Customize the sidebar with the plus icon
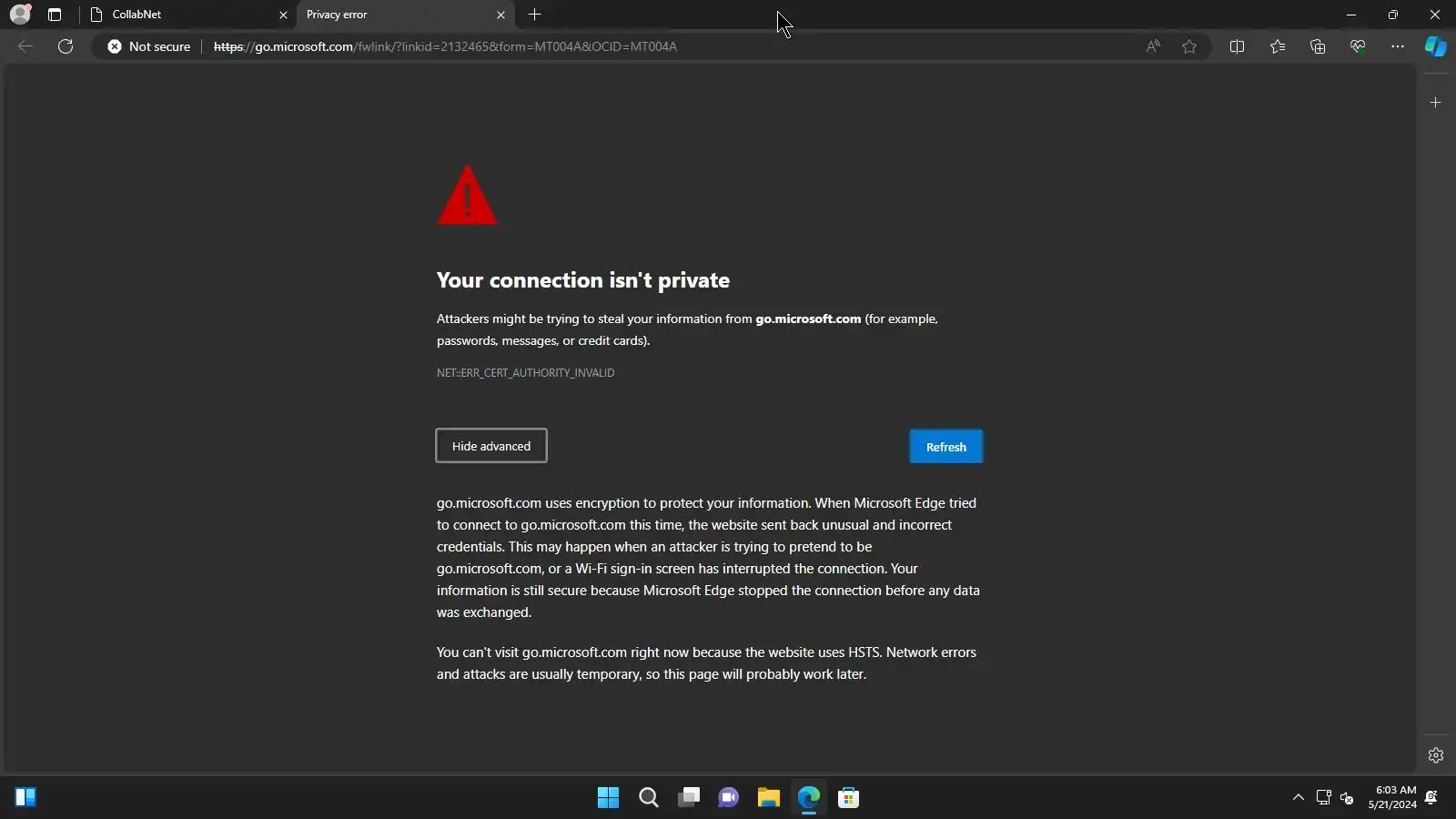Image resolution: width=1456 pixels, height=819 pixels. [x=1436, y=103]
